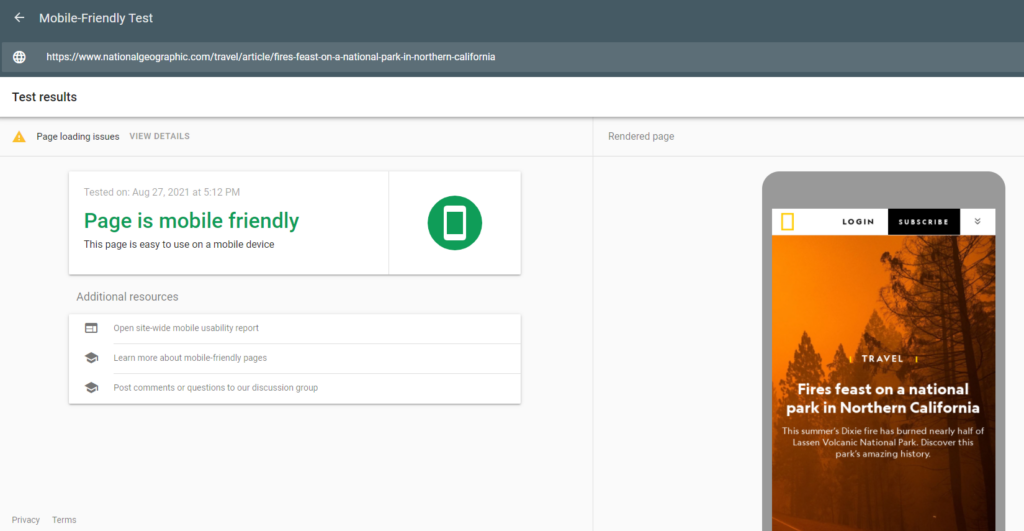Click the icon beside Learn more about mobile-friendly pages
This screenshot has height=531, width=1024.
point(91,358)
